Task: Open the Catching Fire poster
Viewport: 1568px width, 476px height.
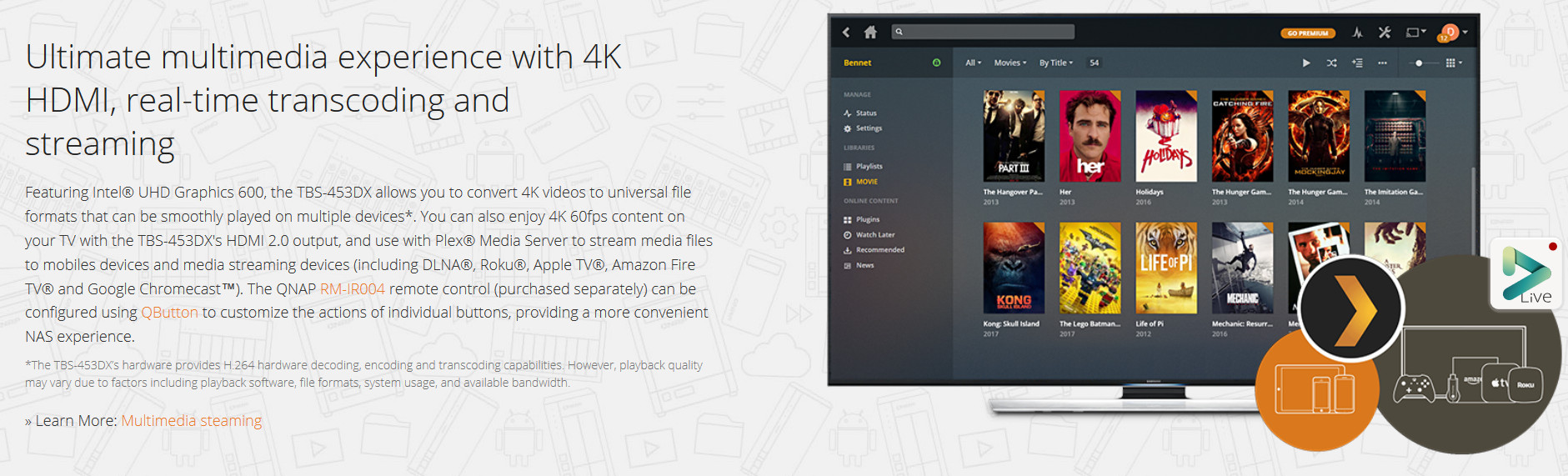Action: coord(1242,136)
